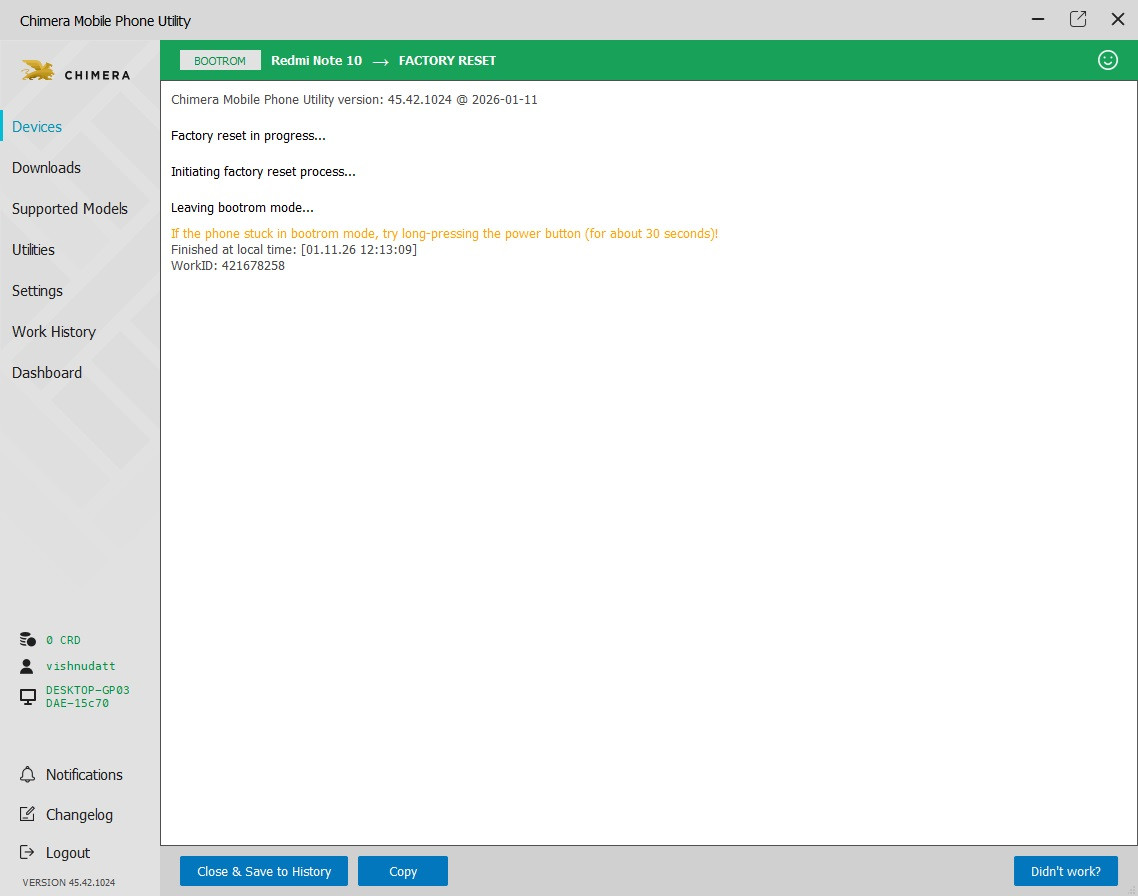Copy the log output
This screenshot has width=1138, height=896.
click(x=403, y=871)
